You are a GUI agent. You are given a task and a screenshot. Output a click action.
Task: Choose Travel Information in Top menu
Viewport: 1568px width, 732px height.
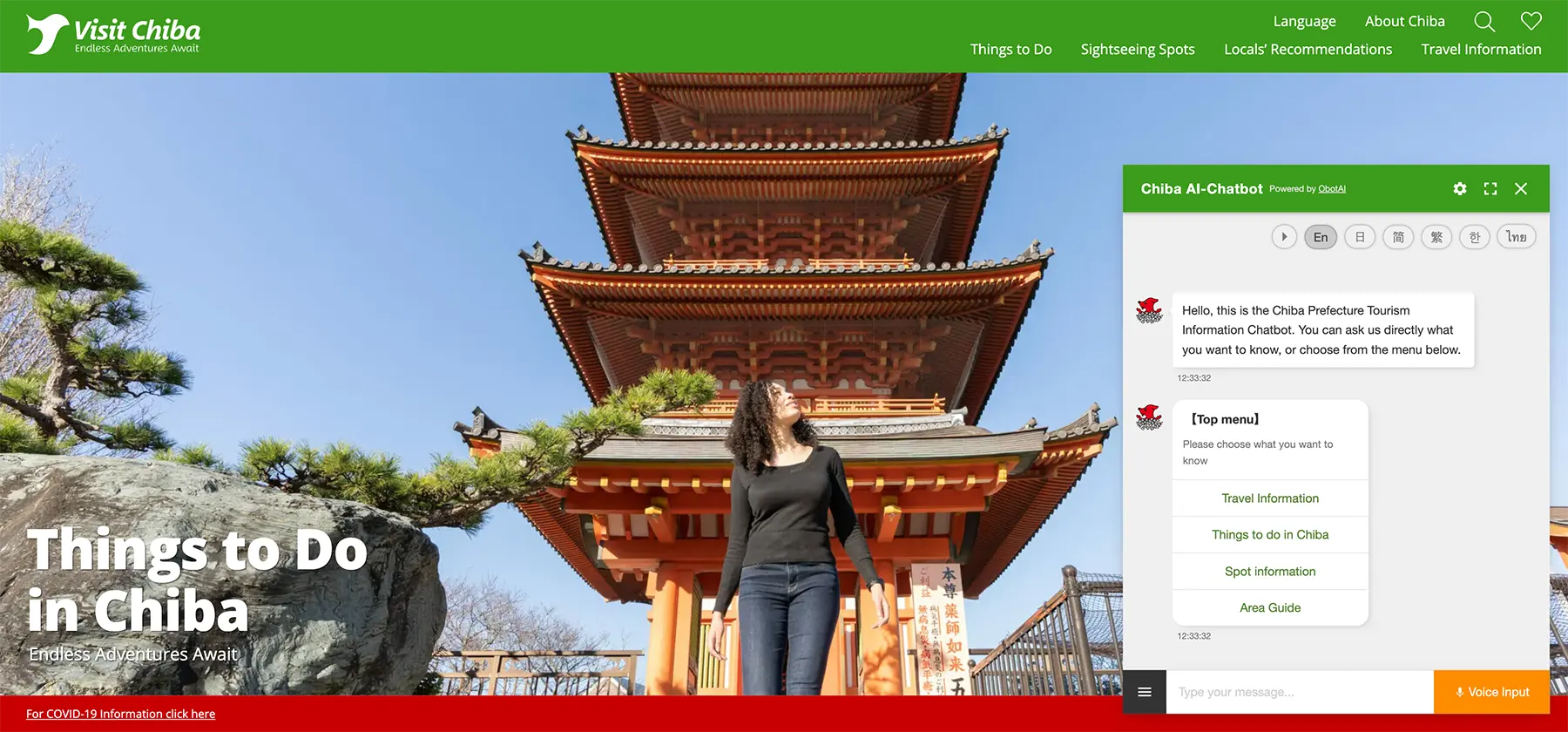[1270, 498]
